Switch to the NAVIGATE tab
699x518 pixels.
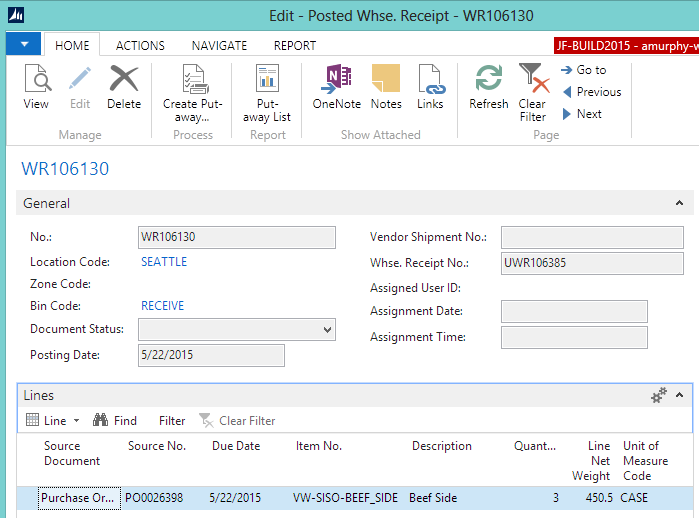point(219,45)
